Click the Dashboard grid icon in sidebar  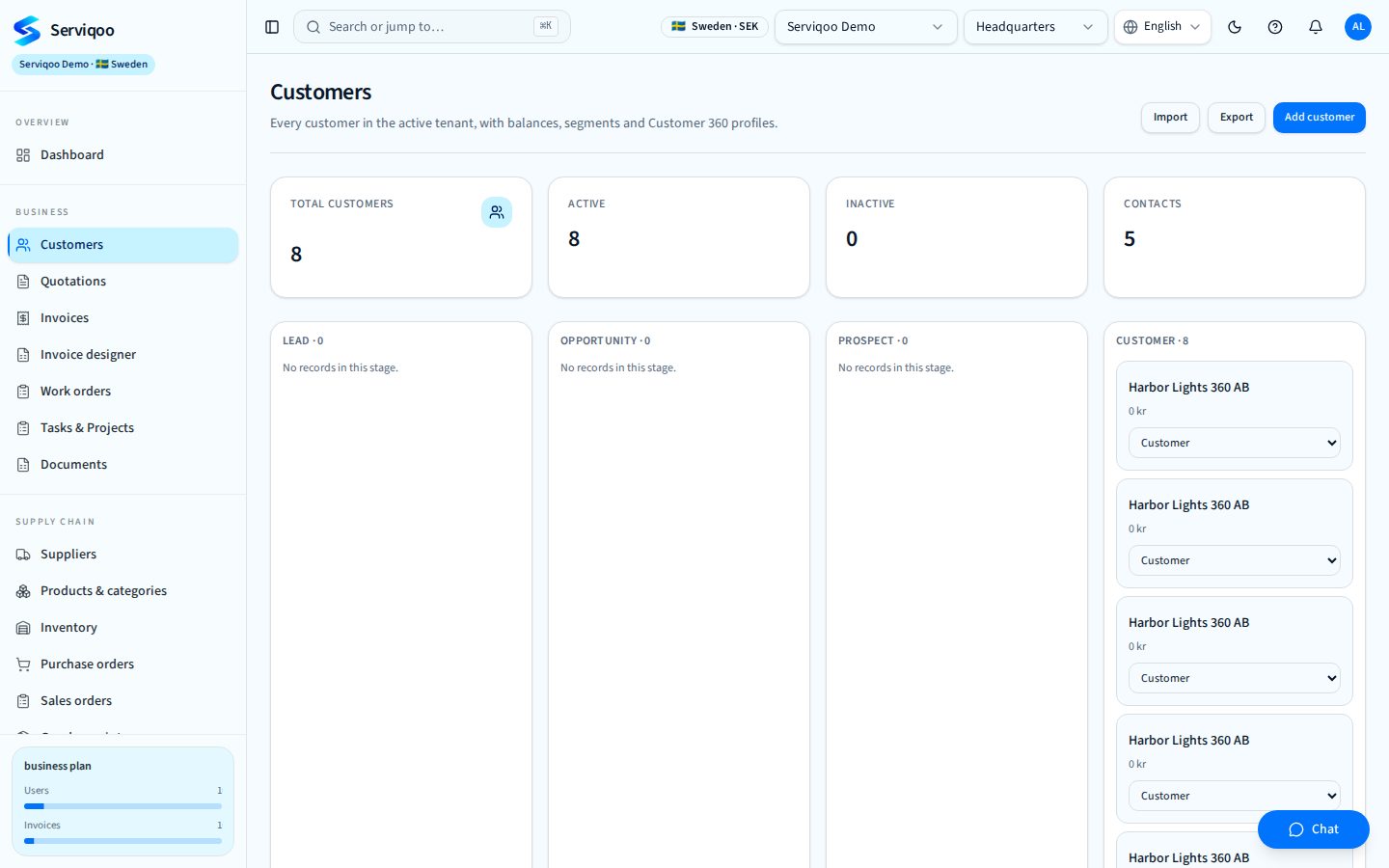(23, 155)
